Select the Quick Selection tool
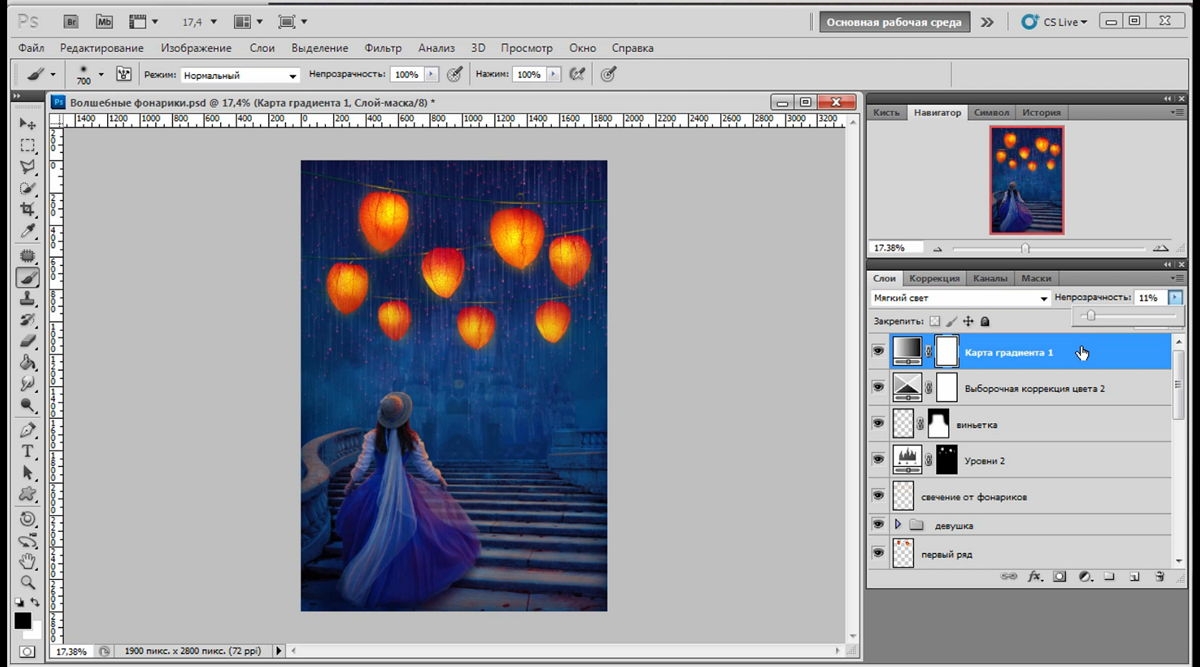 point(28,188)
